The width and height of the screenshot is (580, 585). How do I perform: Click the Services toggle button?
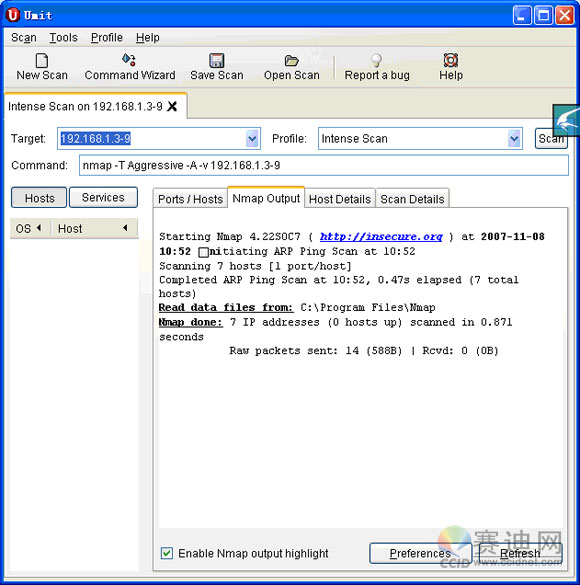pos(103,197)
